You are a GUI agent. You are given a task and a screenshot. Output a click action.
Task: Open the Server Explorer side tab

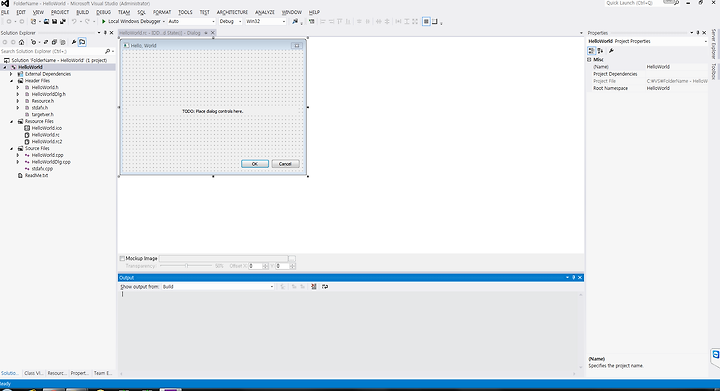coord(714,44)
